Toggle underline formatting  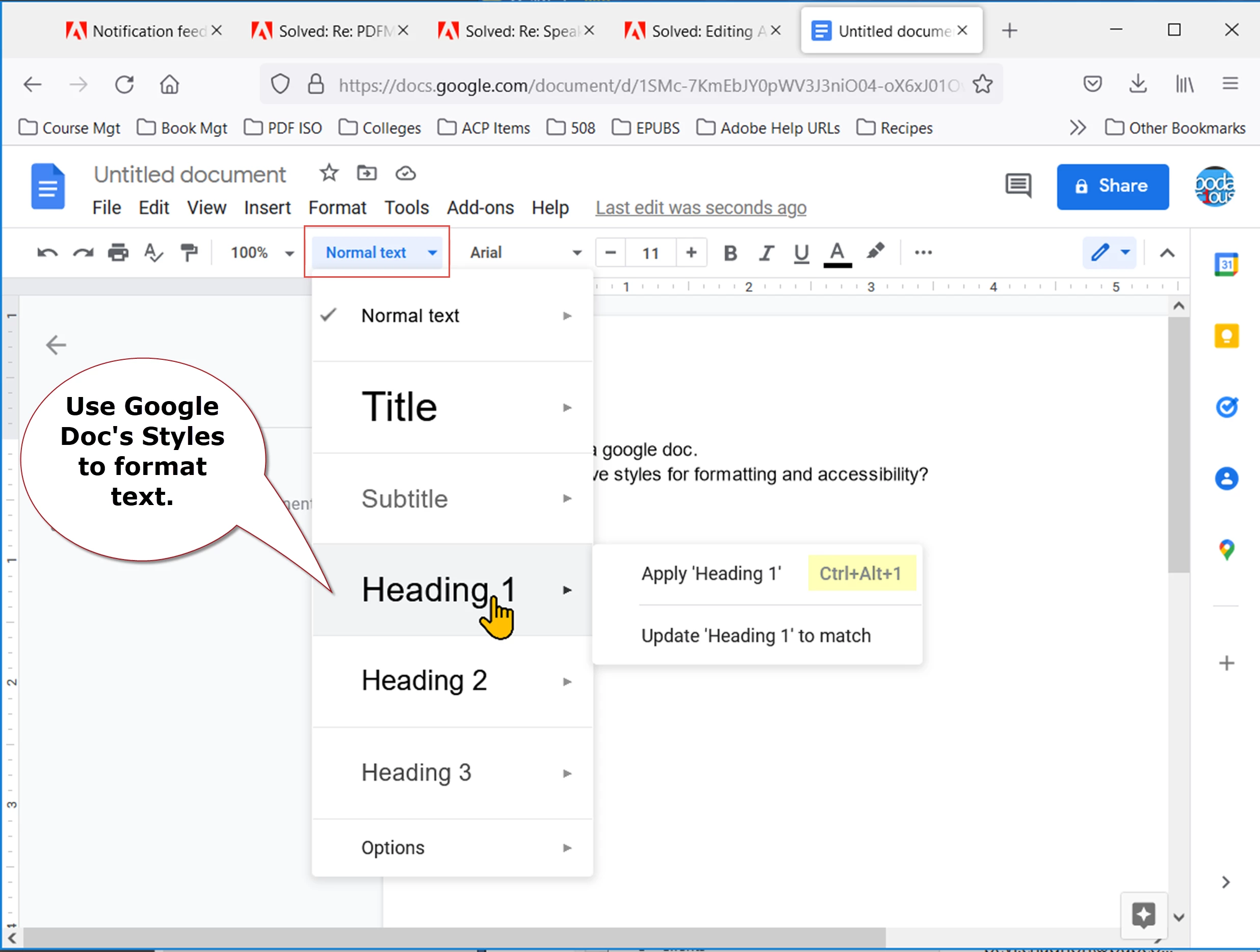point(801,253)
